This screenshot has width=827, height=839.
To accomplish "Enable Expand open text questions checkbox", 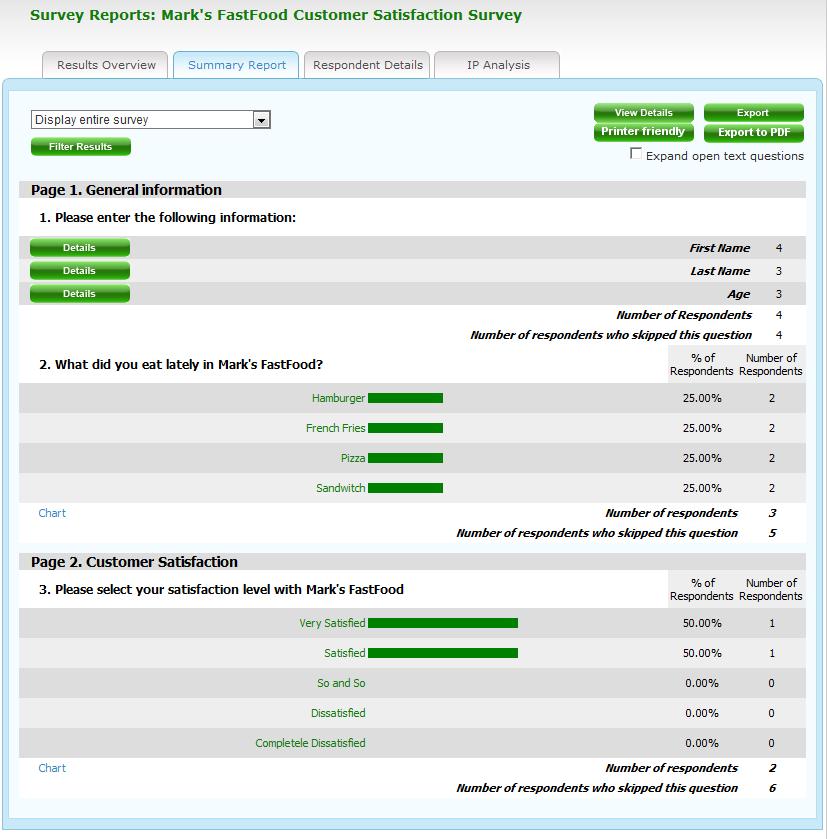I will pyautogui.click(x=635, y=154).
